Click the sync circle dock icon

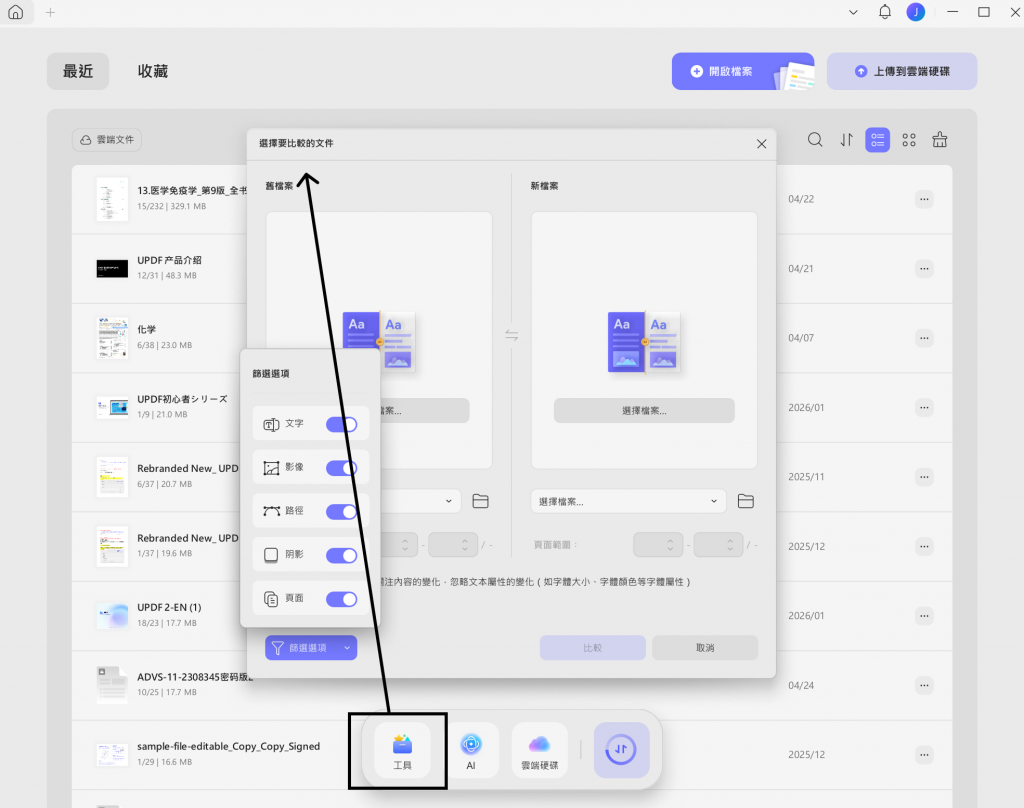(x=621, y=750)
